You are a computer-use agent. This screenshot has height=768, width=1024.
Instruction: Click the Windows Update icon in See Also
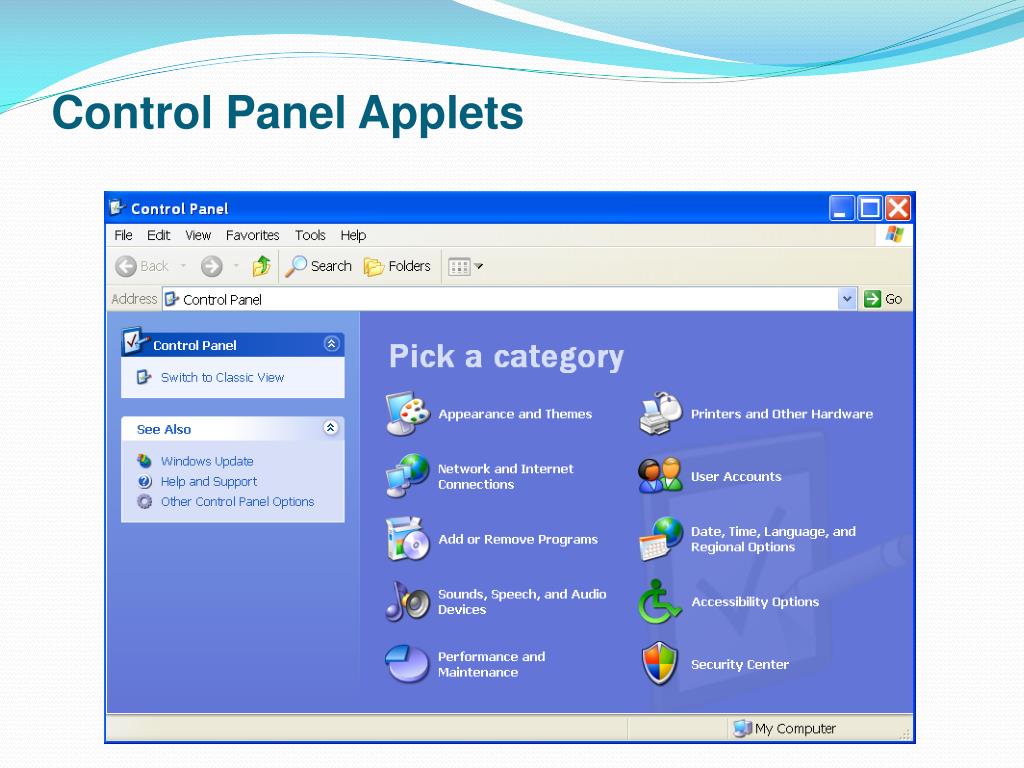tap(144, 460)
